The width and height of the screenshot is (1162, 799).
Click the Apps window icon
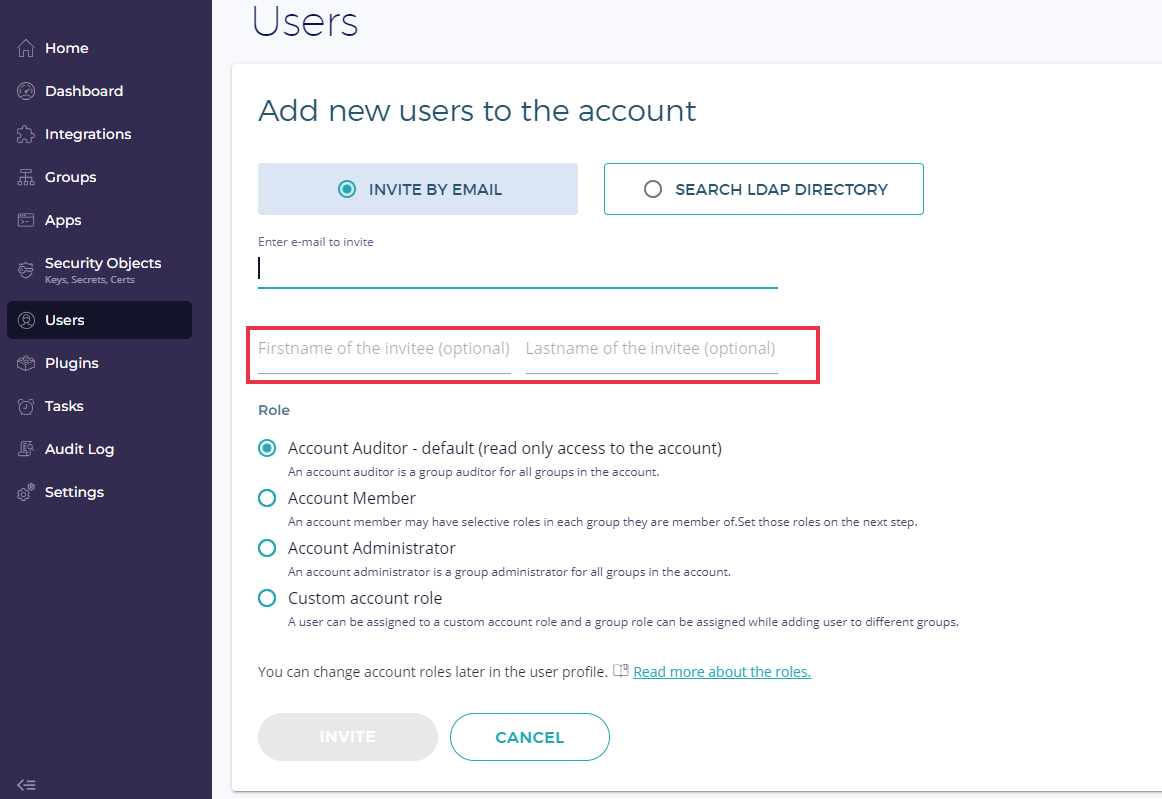click(26, 220)
